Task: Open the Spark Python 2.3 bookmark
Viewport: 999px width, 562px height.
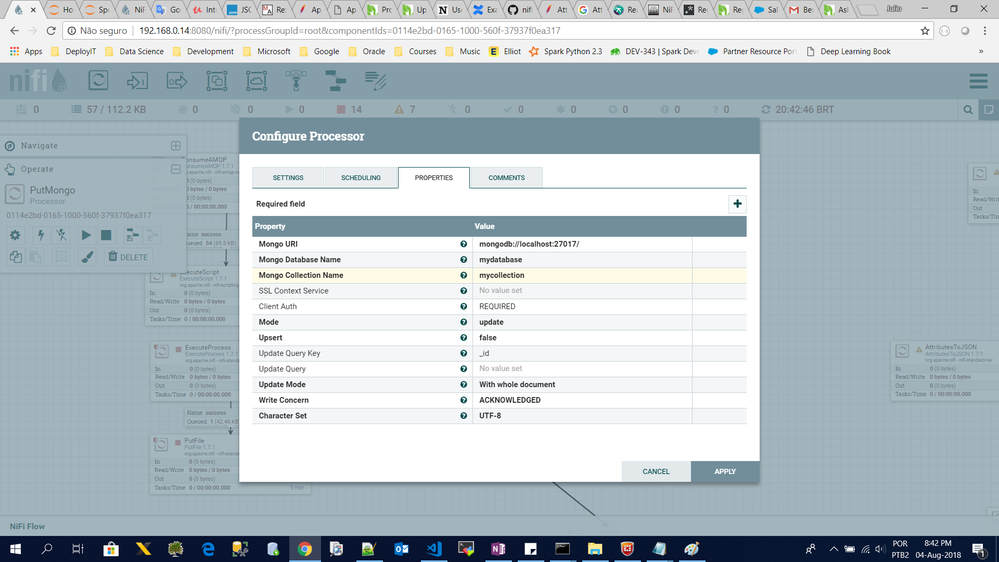Action: click(x=565, y=52)
